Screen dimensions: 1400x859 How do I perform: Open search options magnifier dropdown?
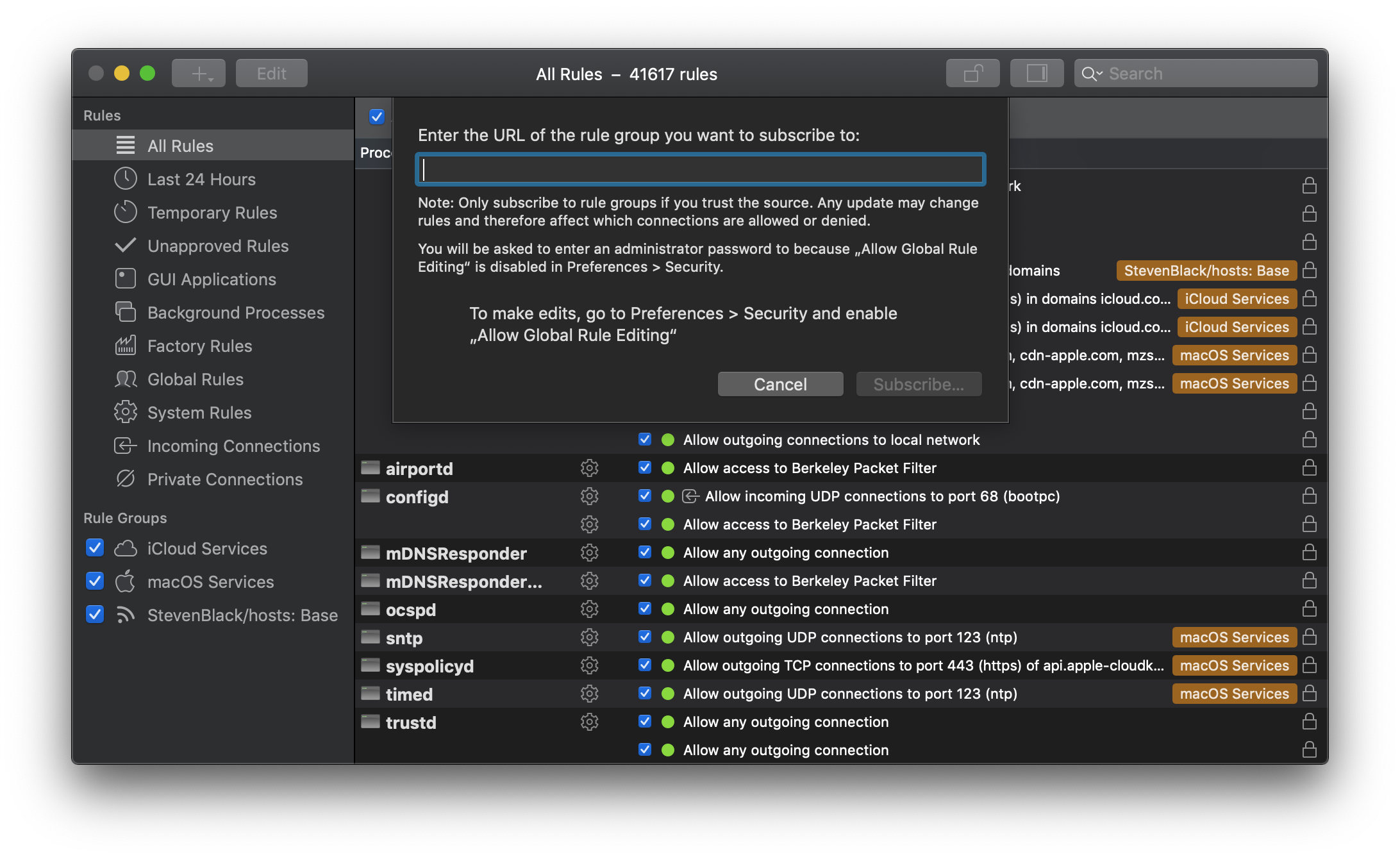(x=1091, y=74)
